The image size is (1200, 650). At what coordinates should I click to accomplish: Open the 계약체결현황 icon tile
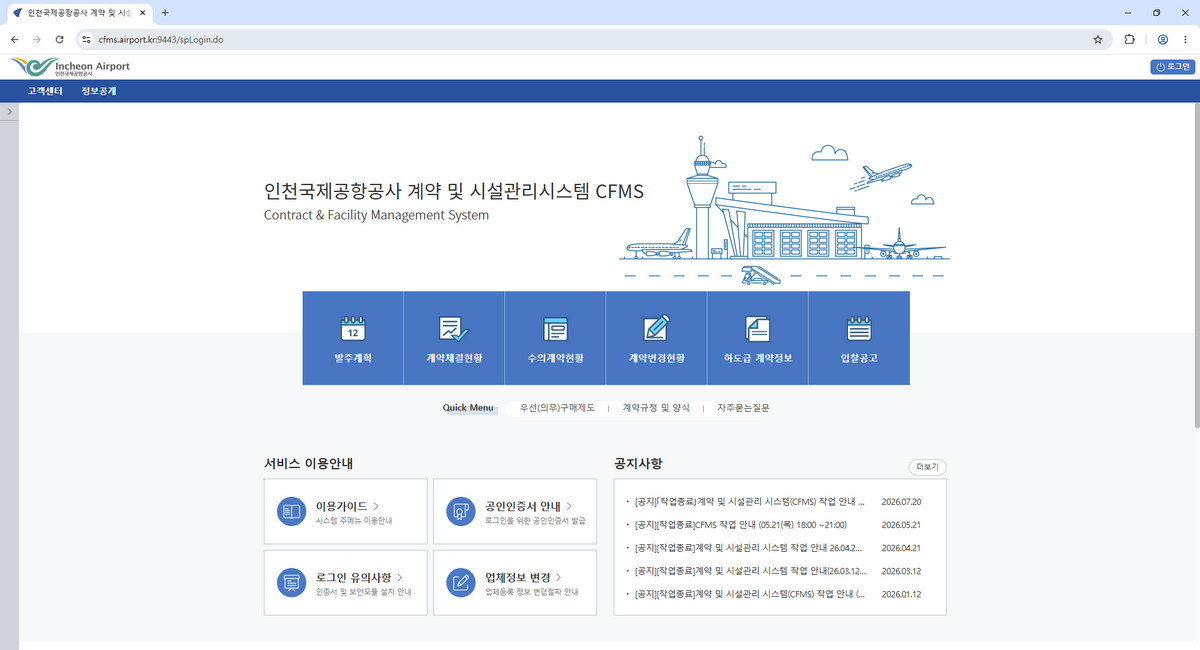pyautogui.click(x=454, y=338)
